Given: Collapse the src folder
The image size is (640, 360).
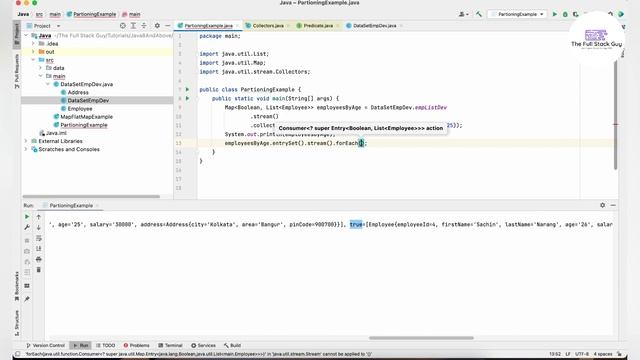Looking at the screenshot, I should 33,60.
